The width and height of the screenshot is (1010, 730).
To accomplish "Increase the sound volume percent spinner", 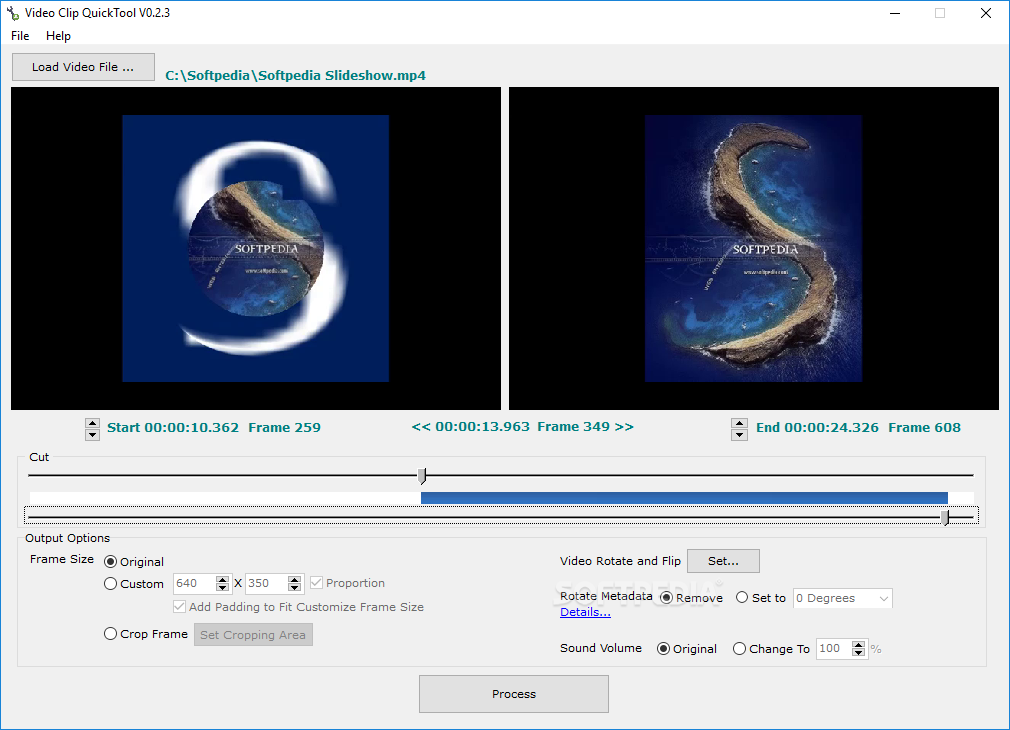I will point(859,644).
